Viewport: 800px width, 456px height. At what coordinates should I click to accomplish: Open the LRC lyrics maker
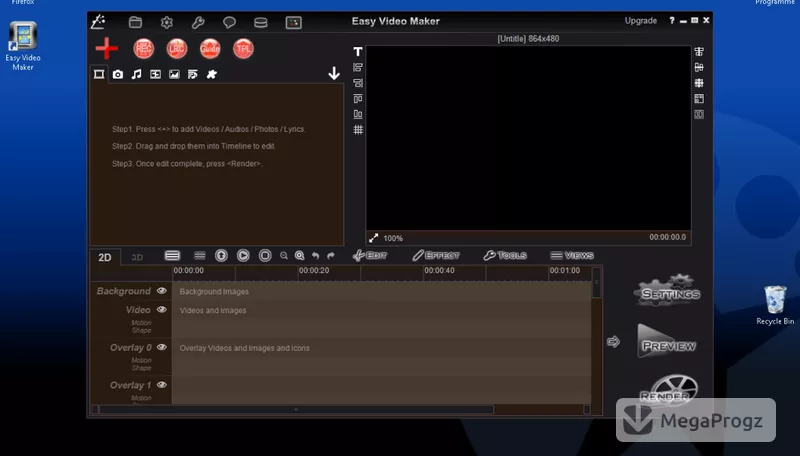tap(177, 48)
